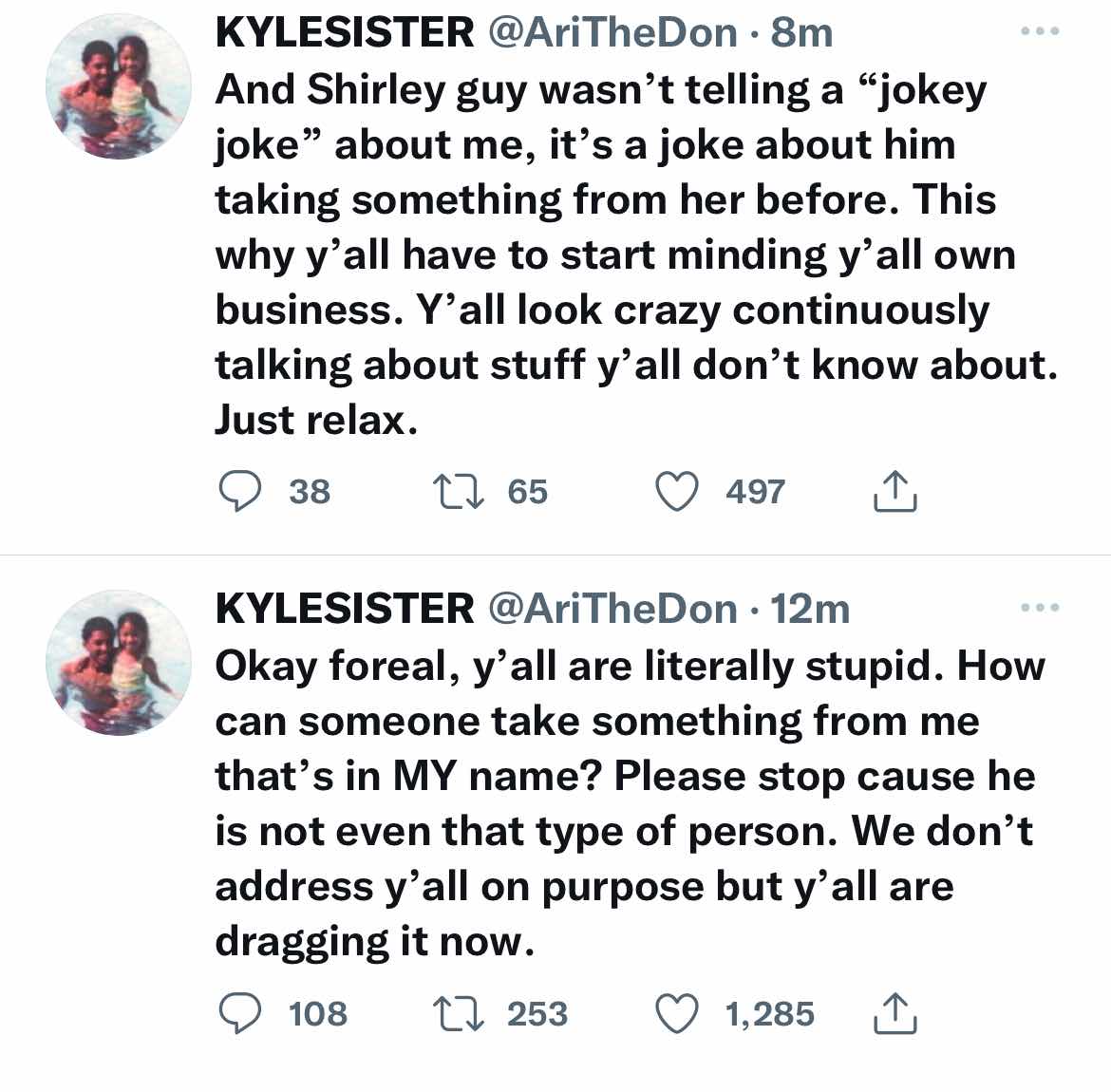1111x1092 pixels.
Task: Like the tweet with 497 likes
Action: [677, 492]
